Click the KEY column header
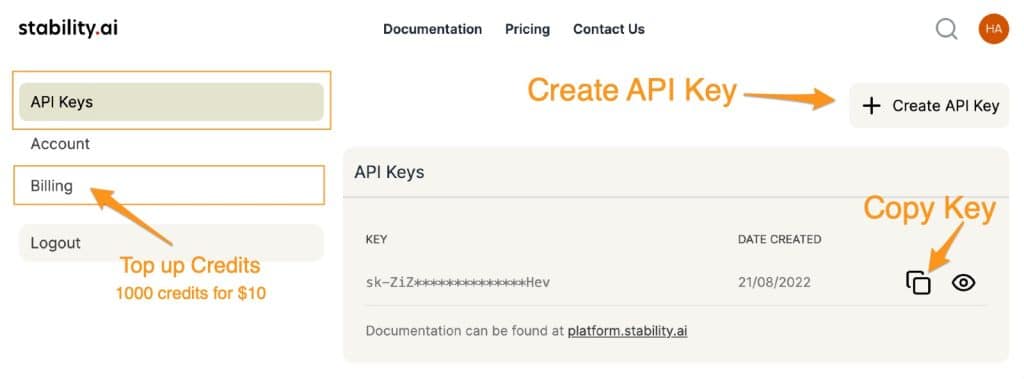 376,239
